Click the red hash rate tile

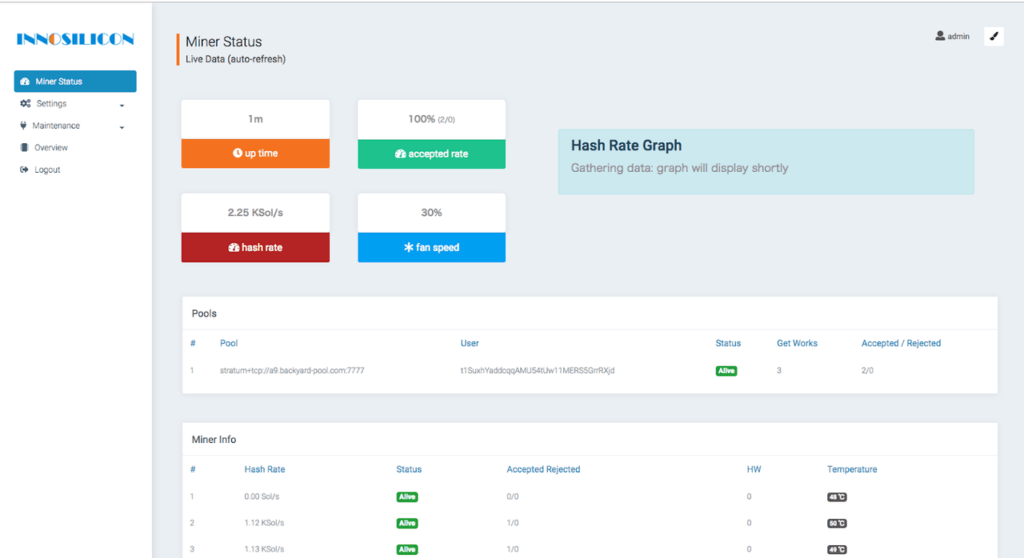pos(255,247)
